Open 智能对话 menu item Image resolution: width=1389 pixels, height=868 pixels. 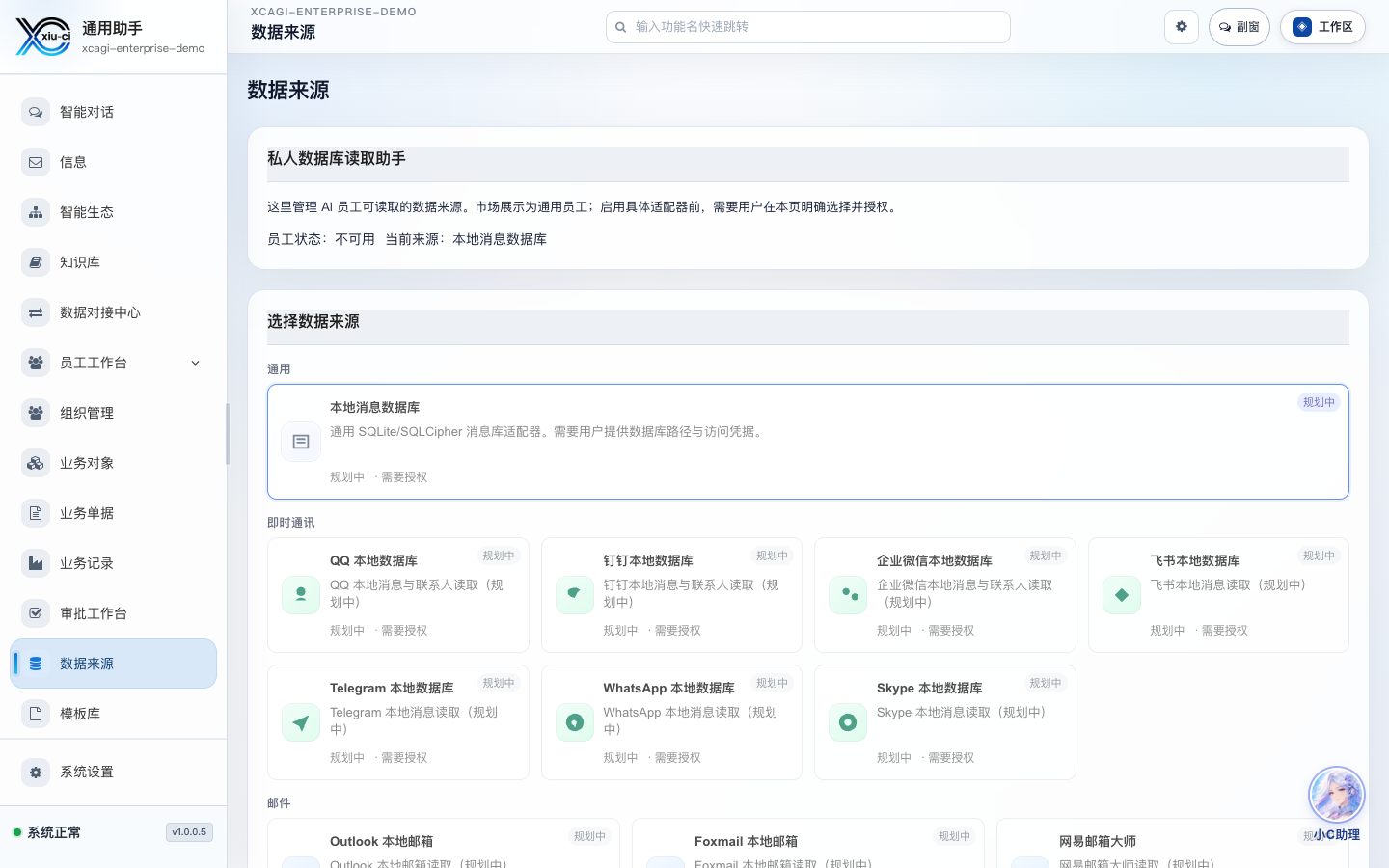click(113, 112)
